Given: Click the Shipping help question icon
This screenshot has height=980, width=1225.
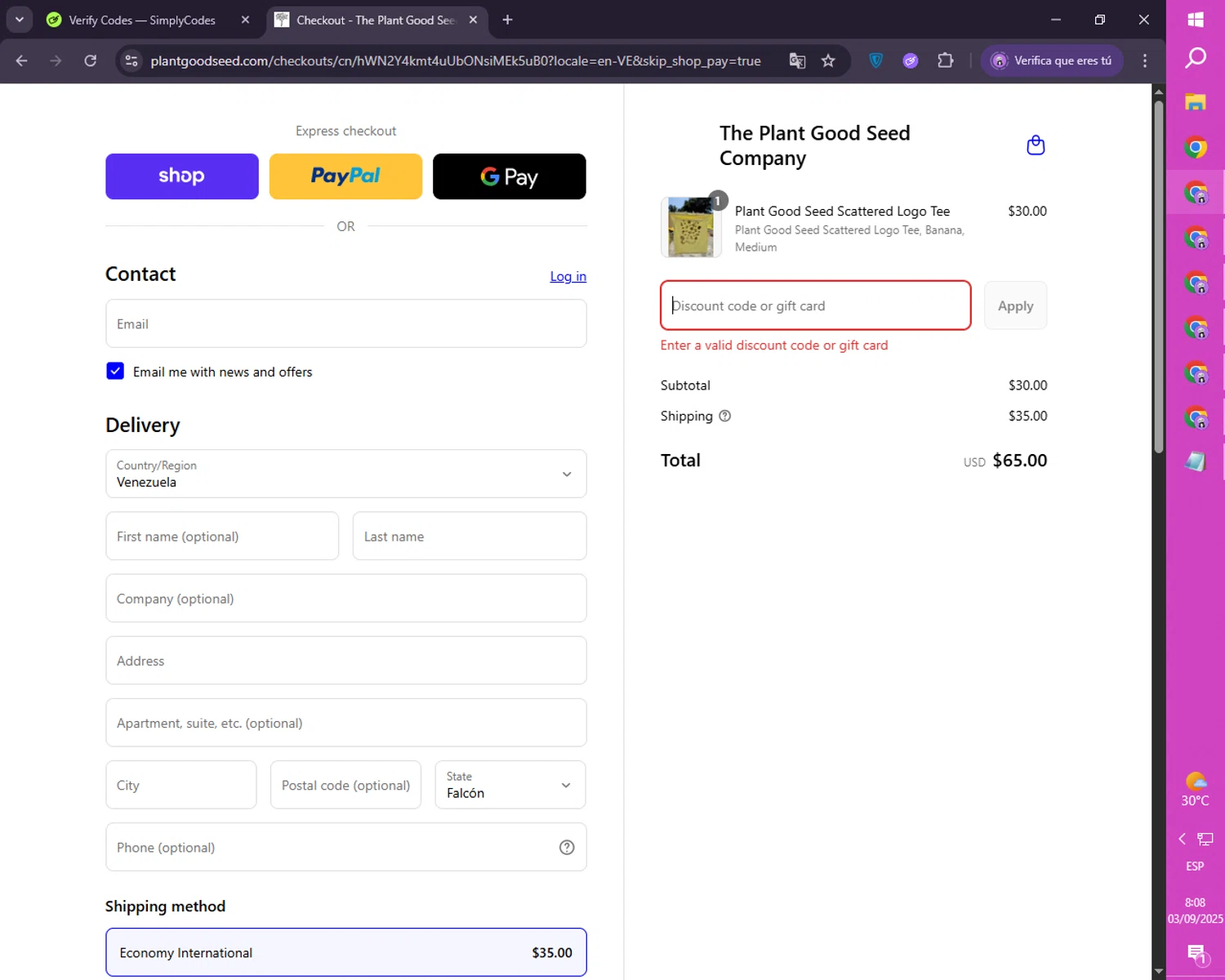Looking at the screenshot, I should pyautogui.click(x=724, y=416).
